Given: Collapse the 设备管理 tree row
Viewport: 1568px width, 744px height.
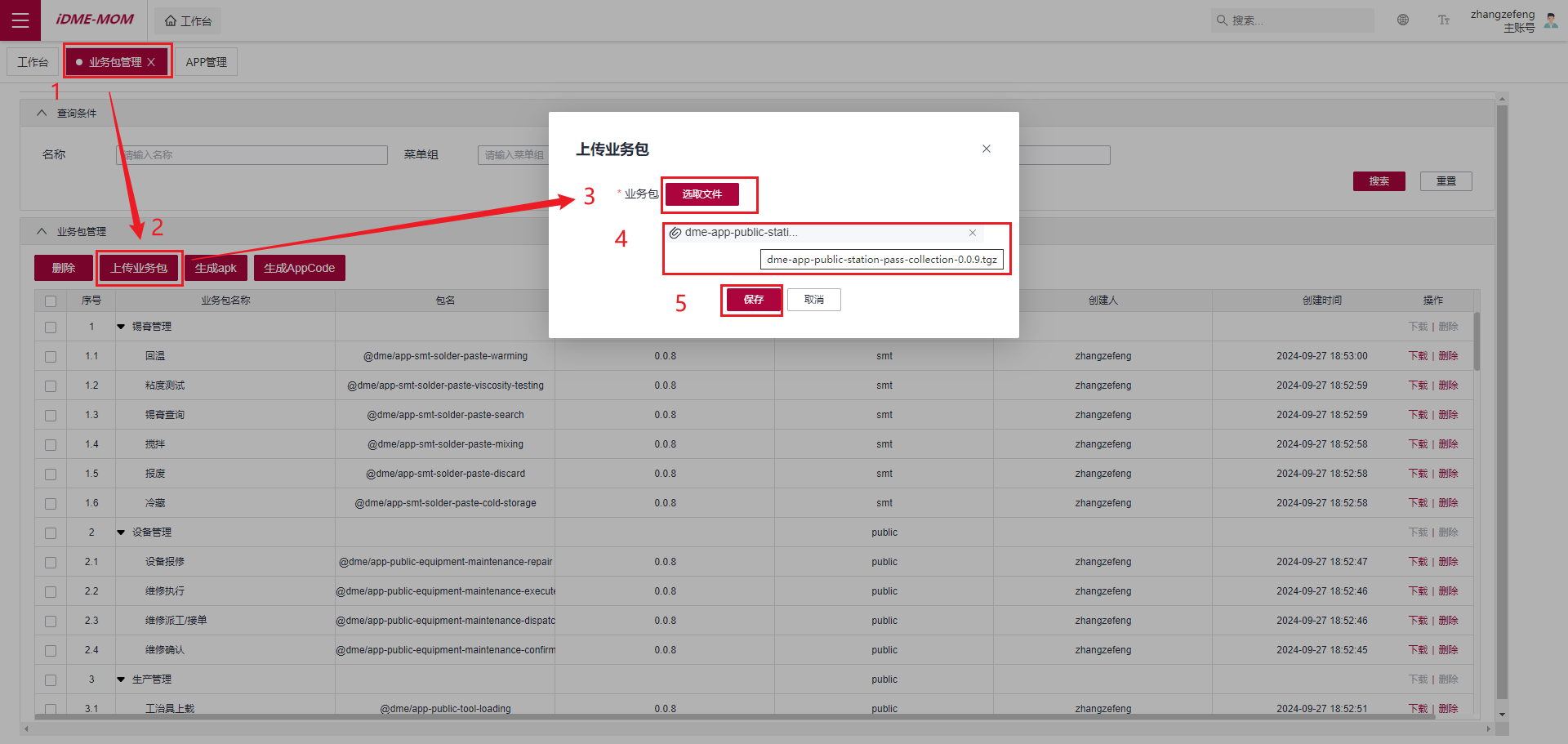Looking at the screenshot, I should tap(121, 532).
